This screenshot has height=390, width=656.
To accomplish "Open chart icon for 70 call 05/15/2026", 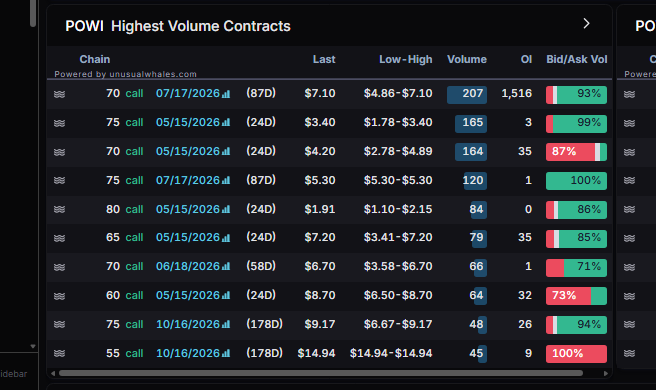I will click(x=226, y=151).
